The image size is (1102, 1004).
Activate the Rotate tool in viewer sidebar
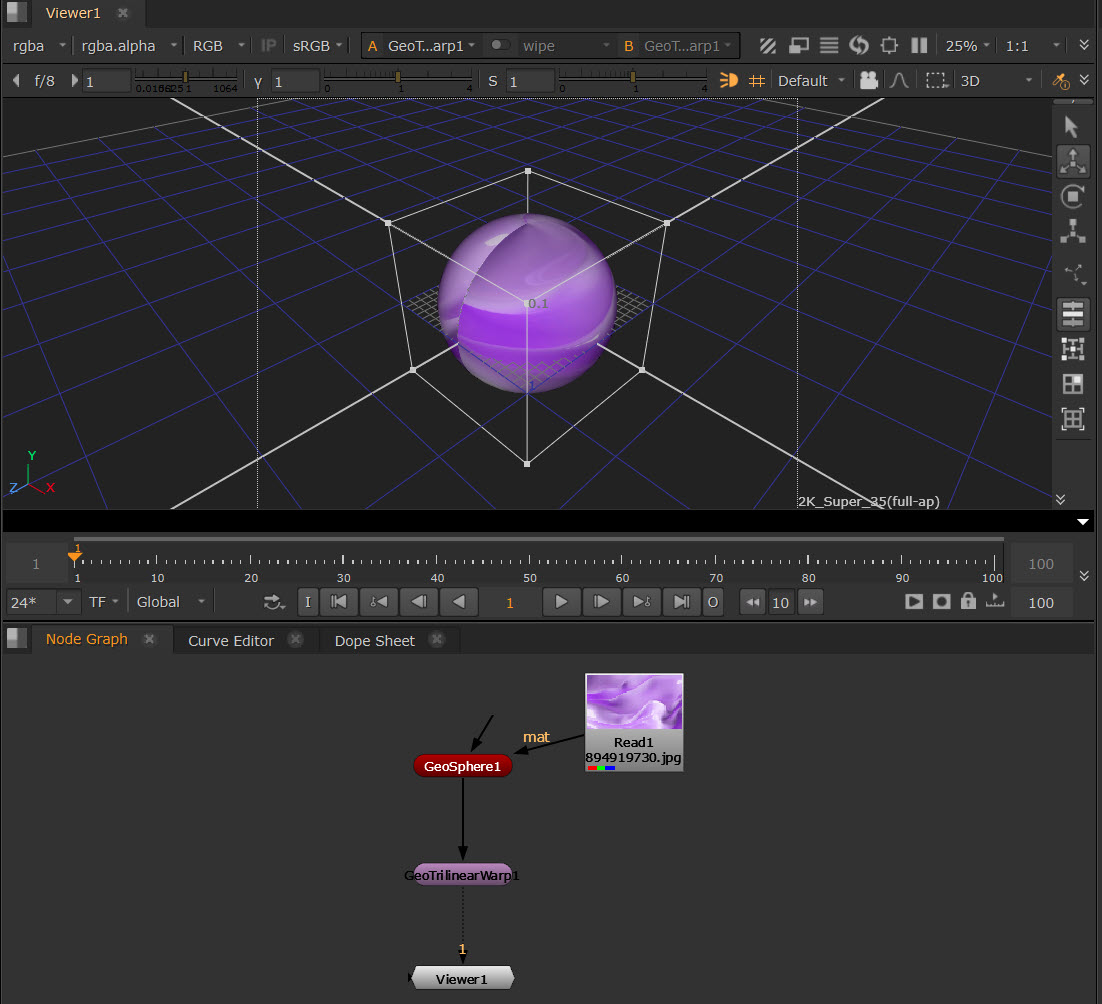(x=1072, y=196)
